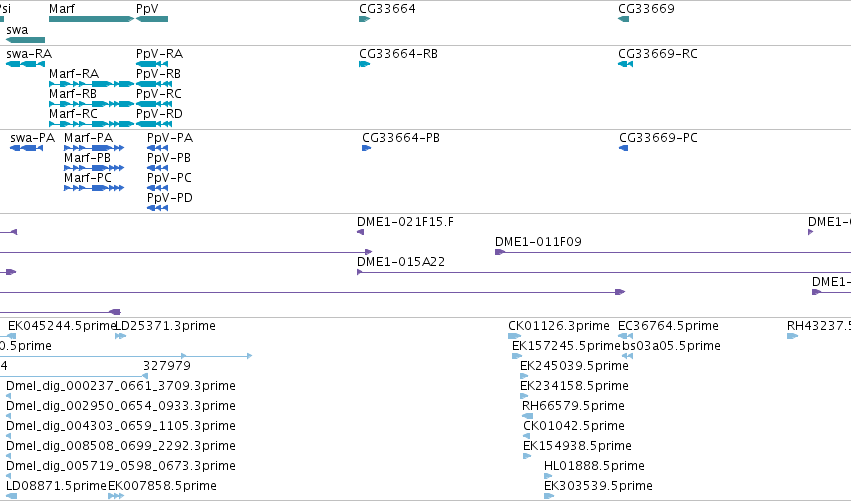Screen dimensions: 851x501
Task: Select the CG33669 gene arrow
Action: [624, 19]
